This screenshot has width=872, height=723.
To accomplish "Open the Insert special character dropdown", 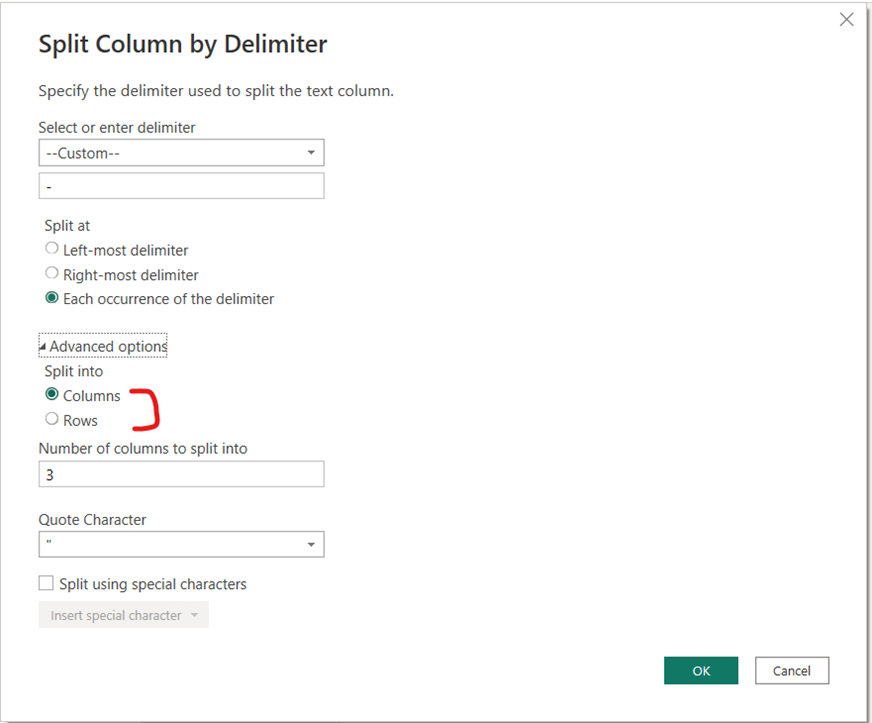I will coord(122,615).
